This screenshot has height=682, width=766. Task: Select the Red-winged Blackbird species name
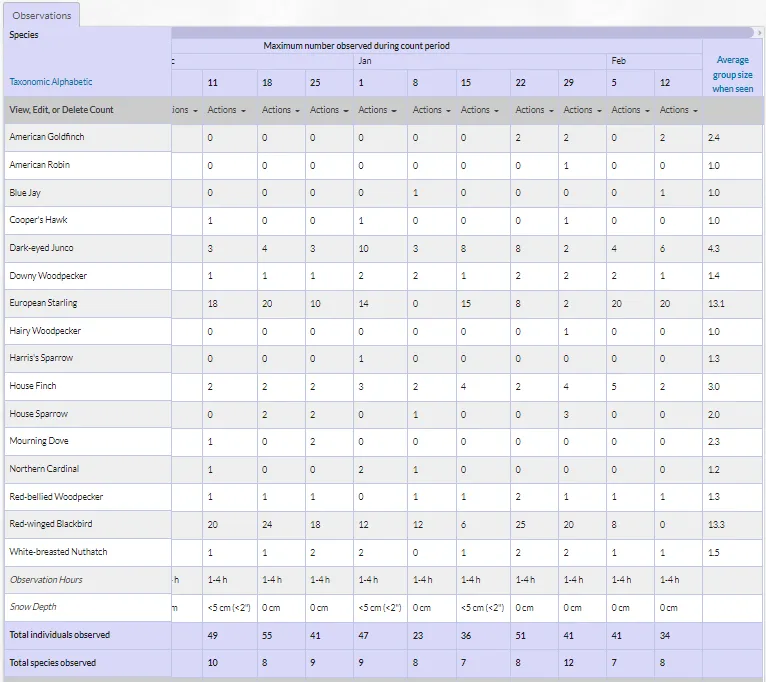click(x=51, y=524)
